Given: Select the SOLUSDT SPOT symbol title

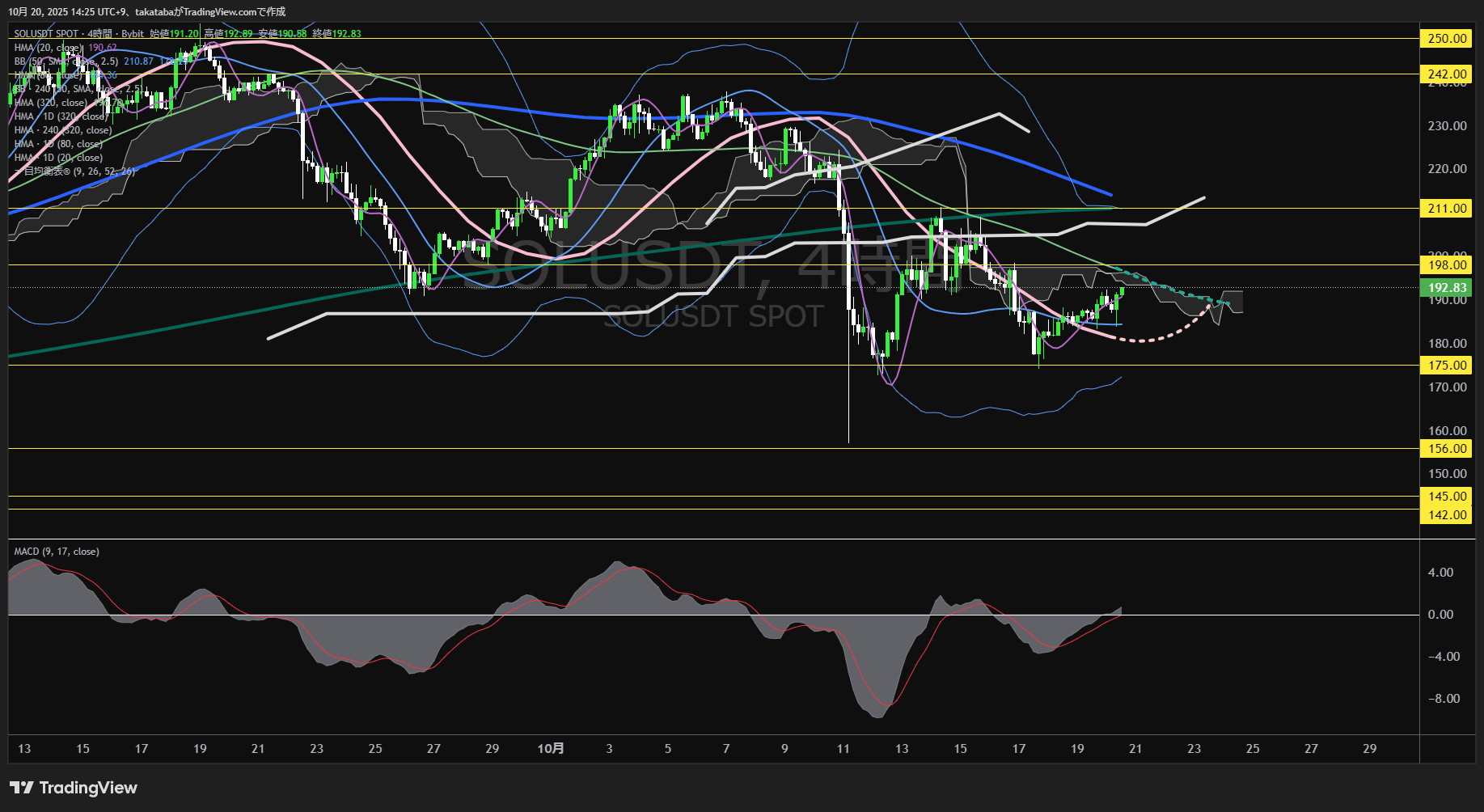Looking at the screenshot, I should pyautogui.click(x=46, y=34).
